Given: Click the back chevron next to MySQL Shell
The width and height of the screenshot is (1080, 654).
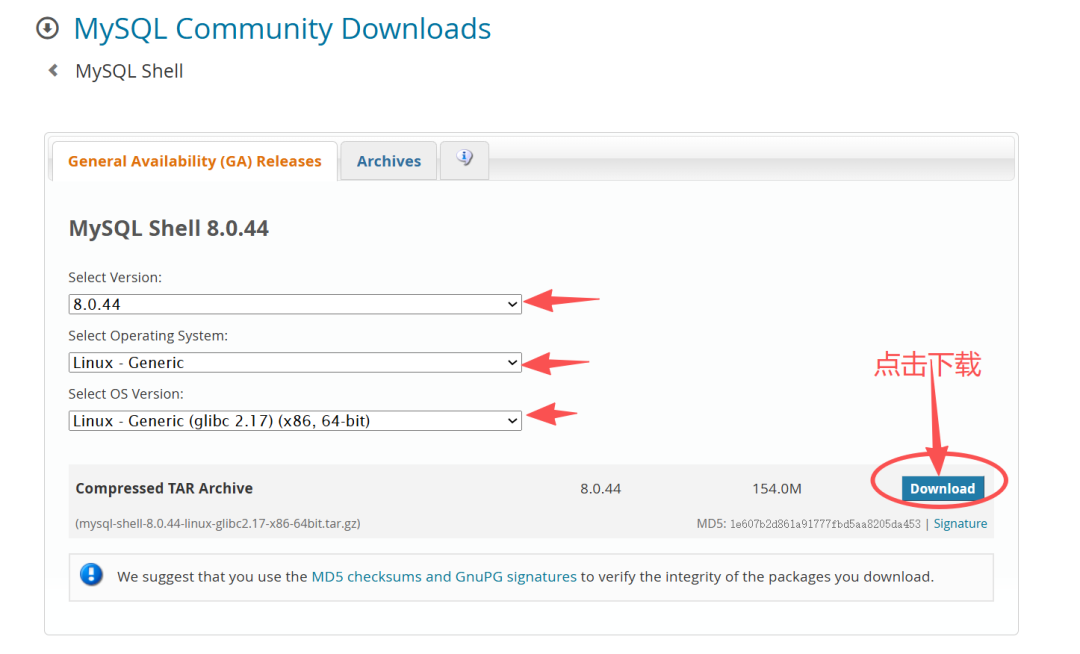Looking at the screenshot, I should click(x=53, y=70).
